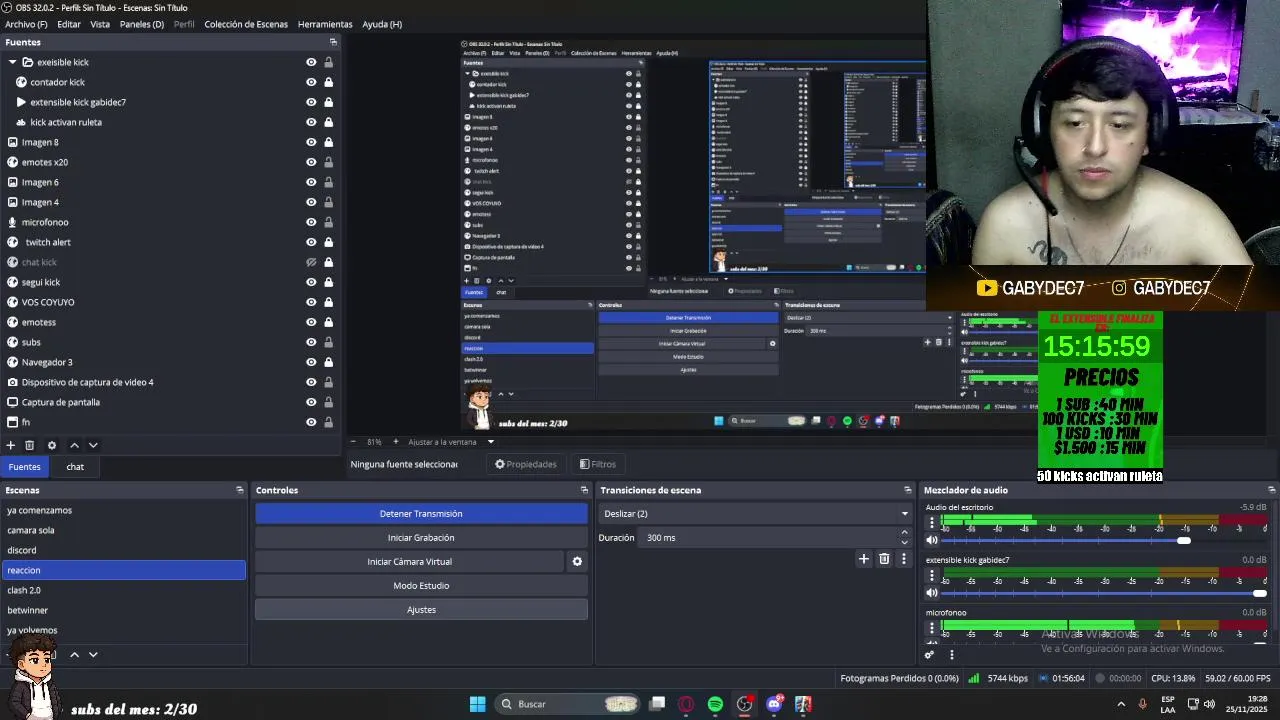Hide the microfonoo source
This screenshot has width=1280, height=720.
click(311, 222)
